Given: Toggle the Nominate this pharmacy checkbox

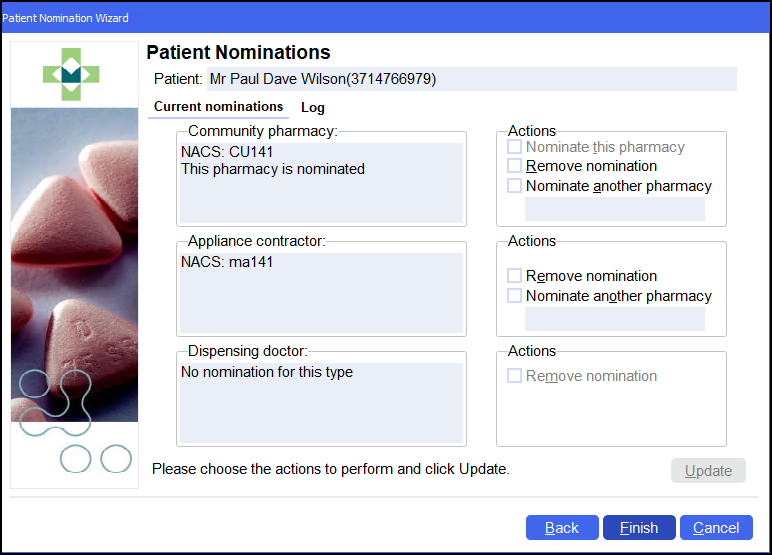Looking at the screenshot, I should pos(515,147).
